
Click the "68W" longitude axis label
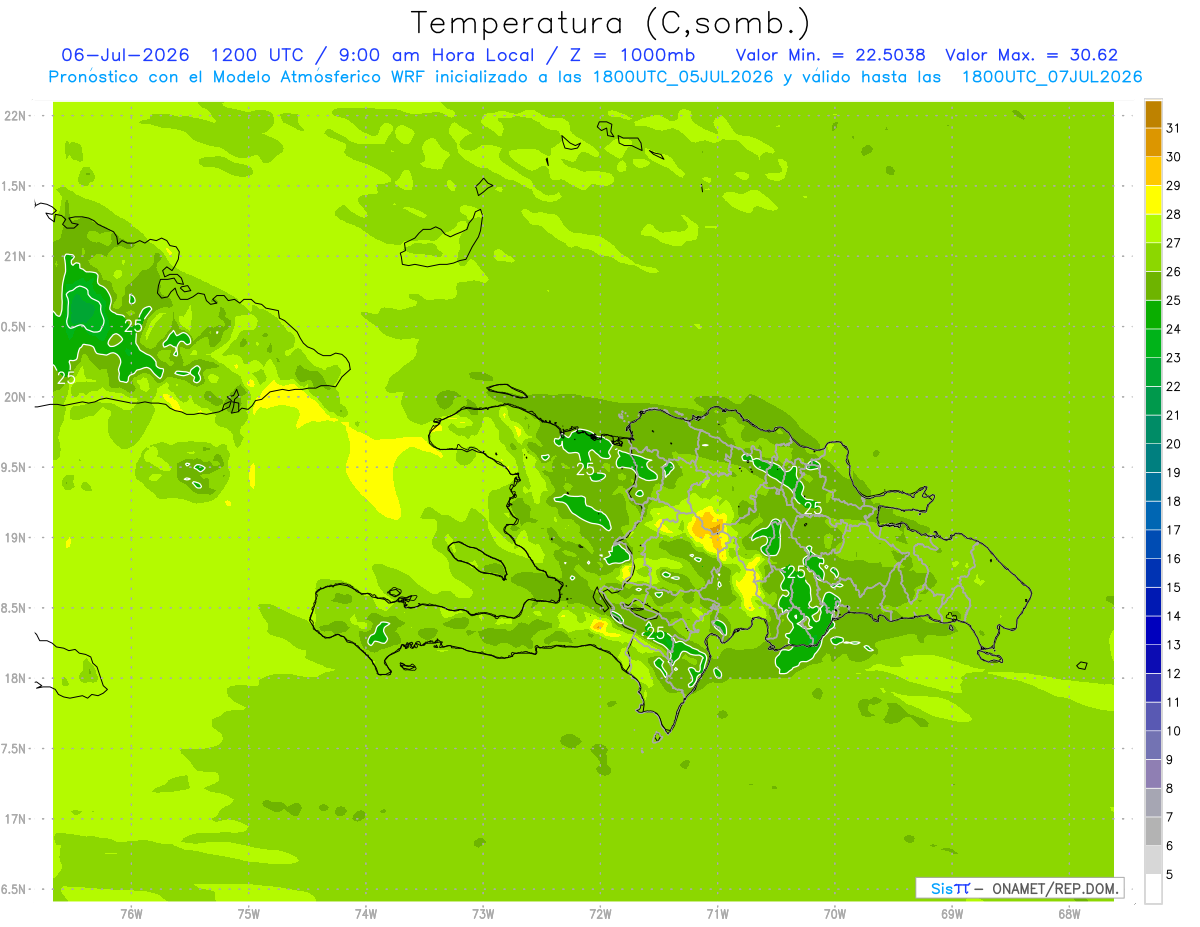pos(1069,914)
